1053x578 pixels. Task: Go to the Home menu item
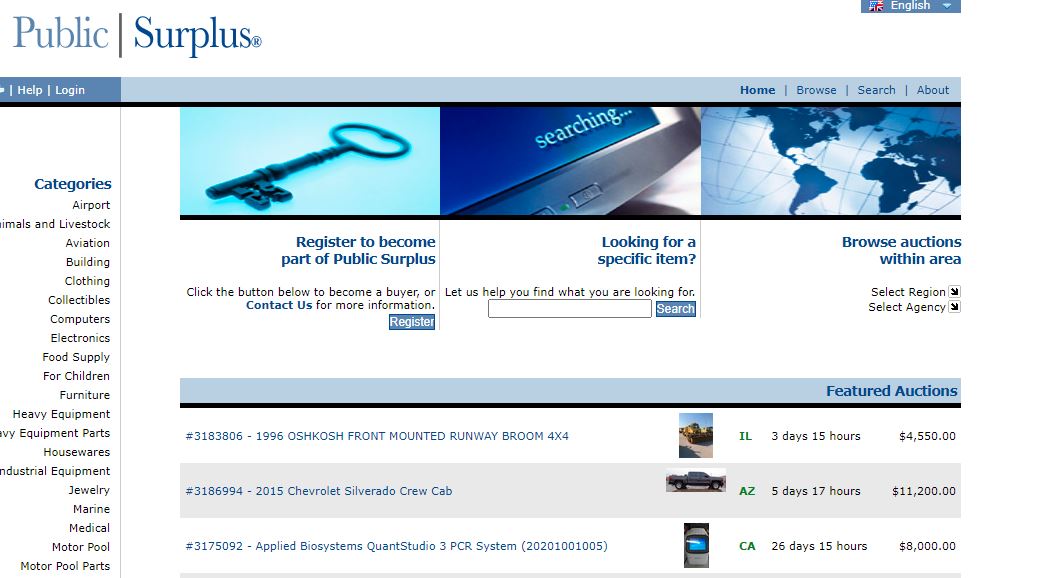tap(758, 90)
